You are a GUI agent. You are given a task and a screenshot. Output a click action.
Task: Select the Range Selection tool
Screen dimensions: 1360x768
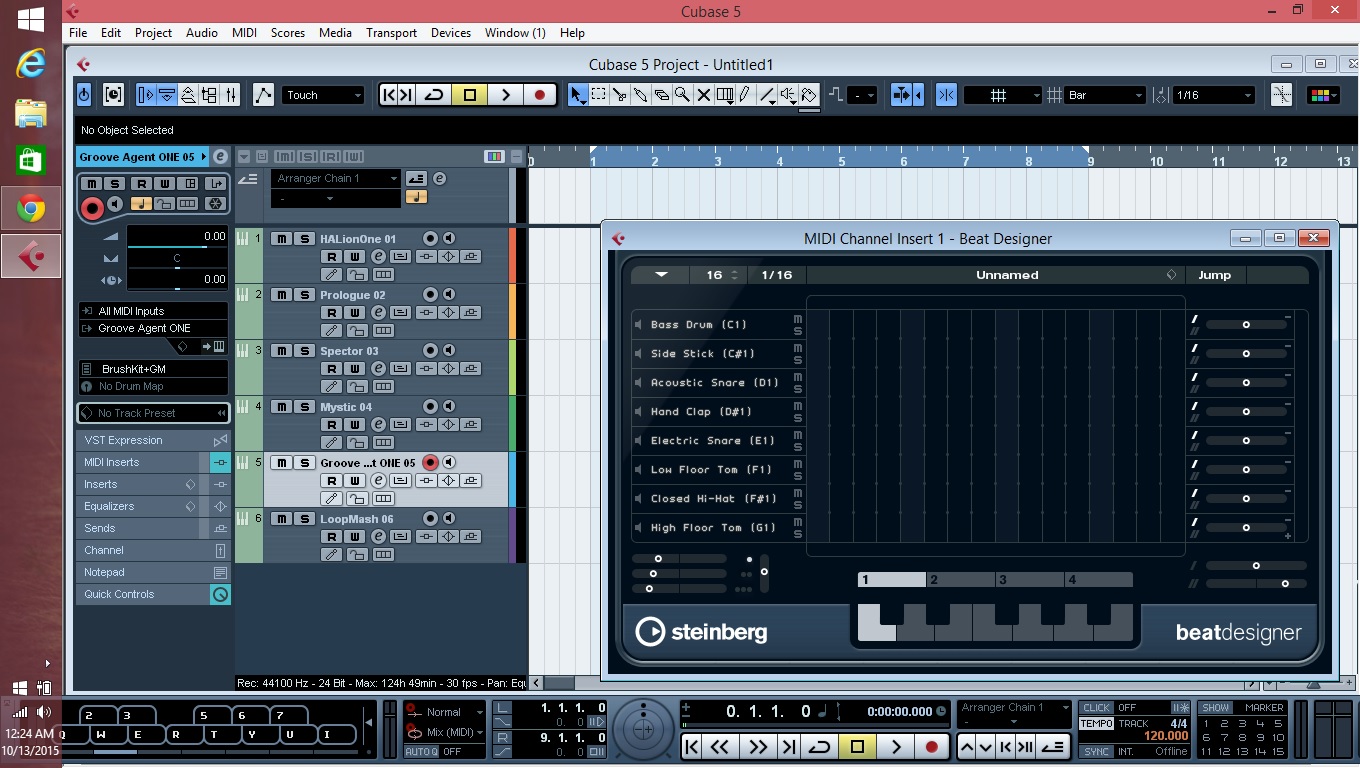coord(598,95)
